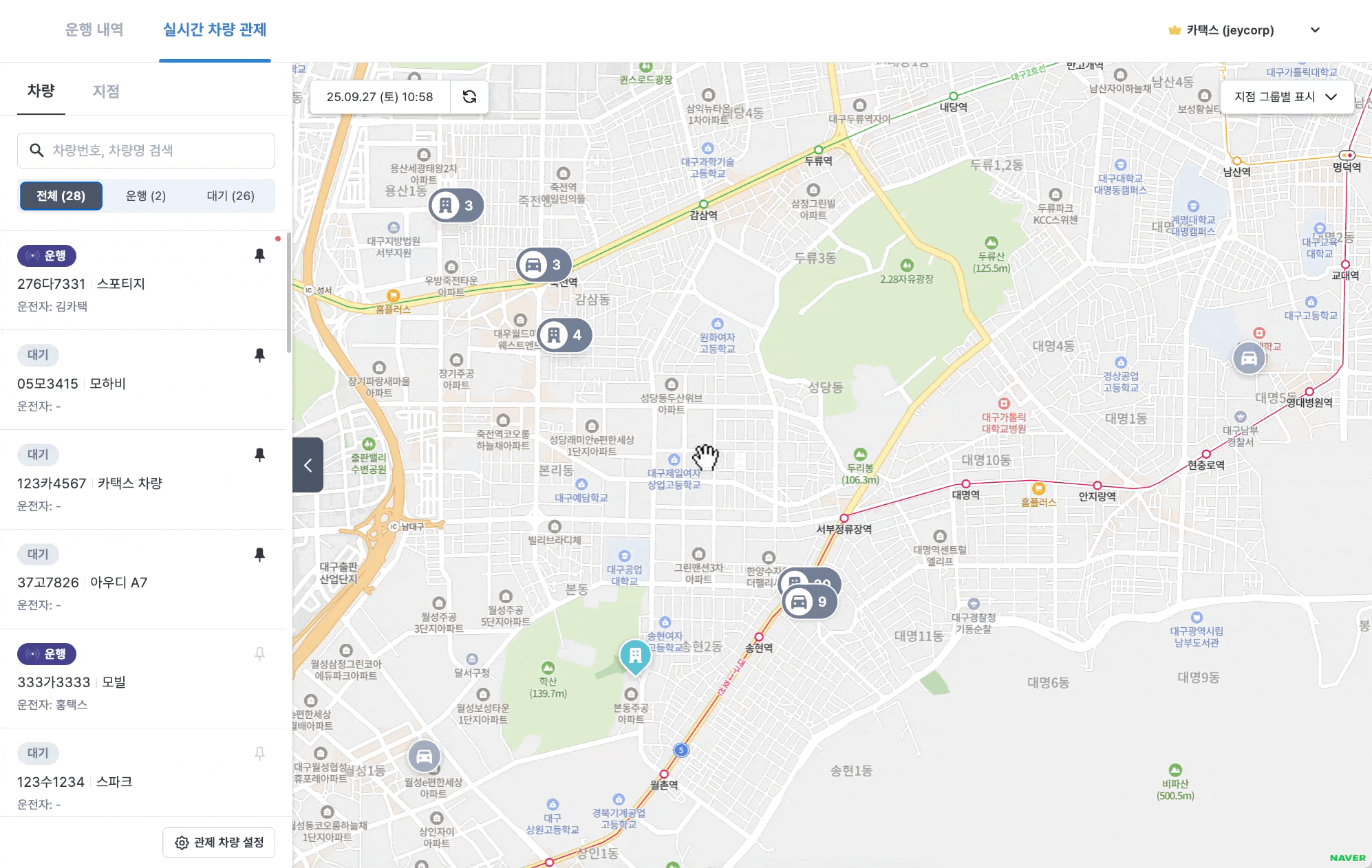The width and height of the screenshot is (1372, 868).
Task: Click the building cluster marker showing 4
Action: pyautogui.click(x=564, y=335)
